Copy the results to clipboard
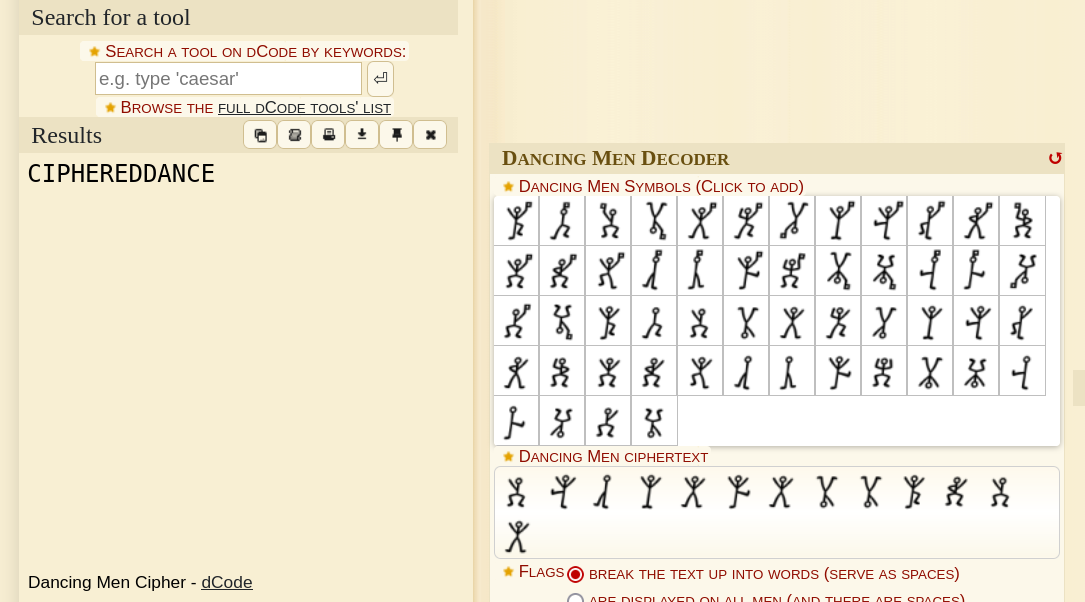This screenshot has height=602, width=1085. [x=260, y=135]
